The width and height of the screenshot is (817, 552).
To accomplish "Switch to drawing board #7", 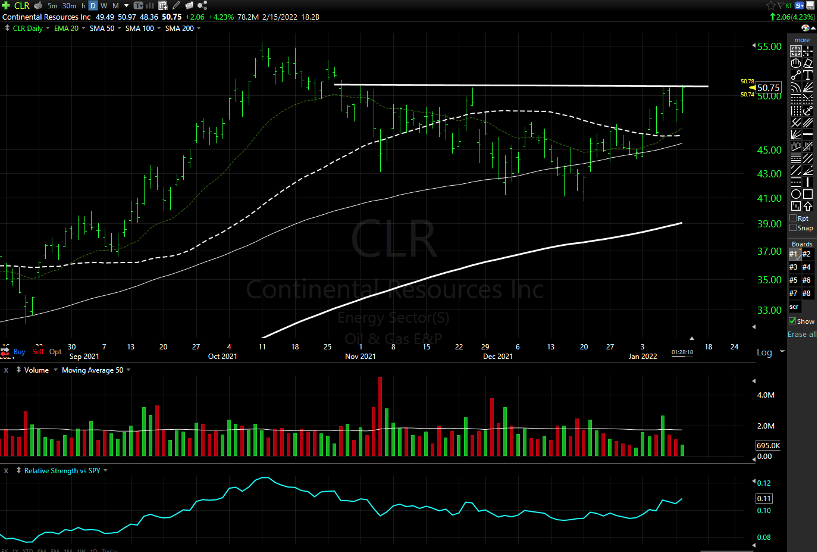I will point(794,293).
